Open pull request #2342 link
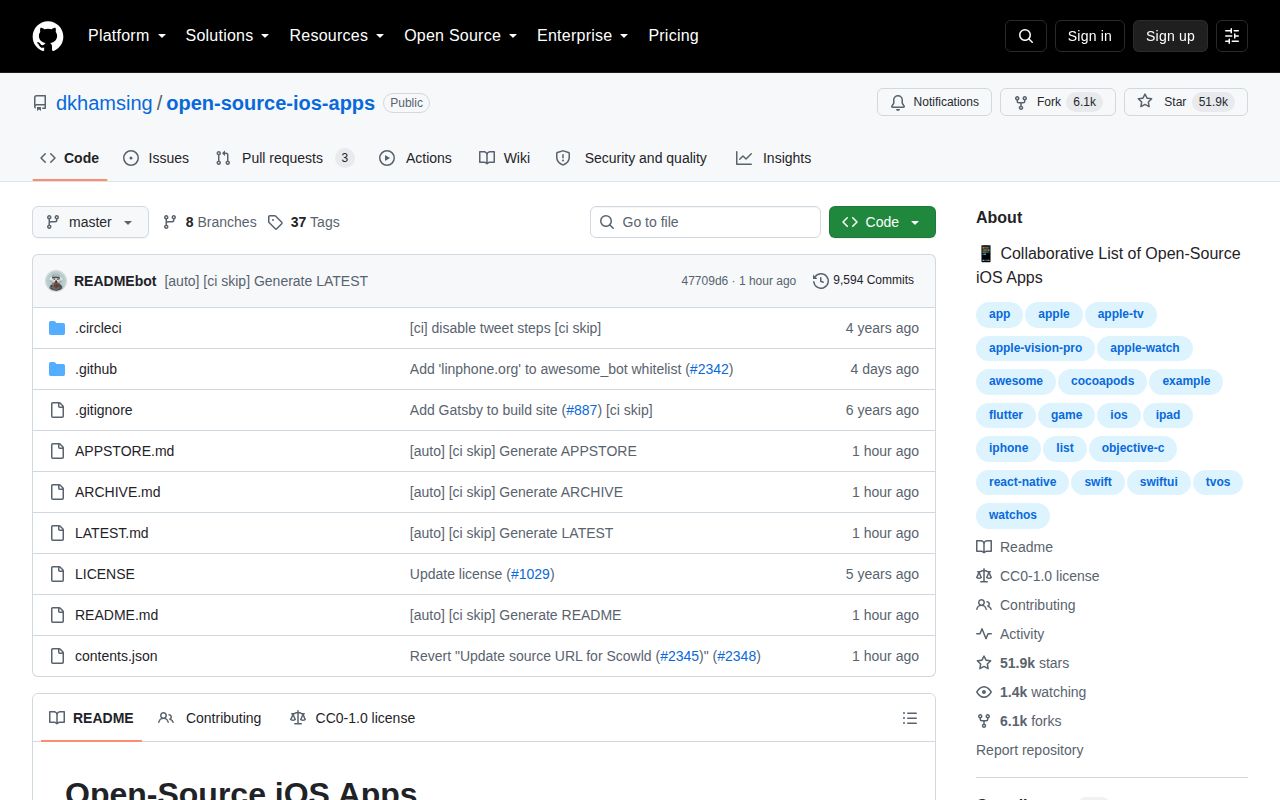Image resolution: width=1280 pixels, height=800 pixels. [x=709, y=369]
